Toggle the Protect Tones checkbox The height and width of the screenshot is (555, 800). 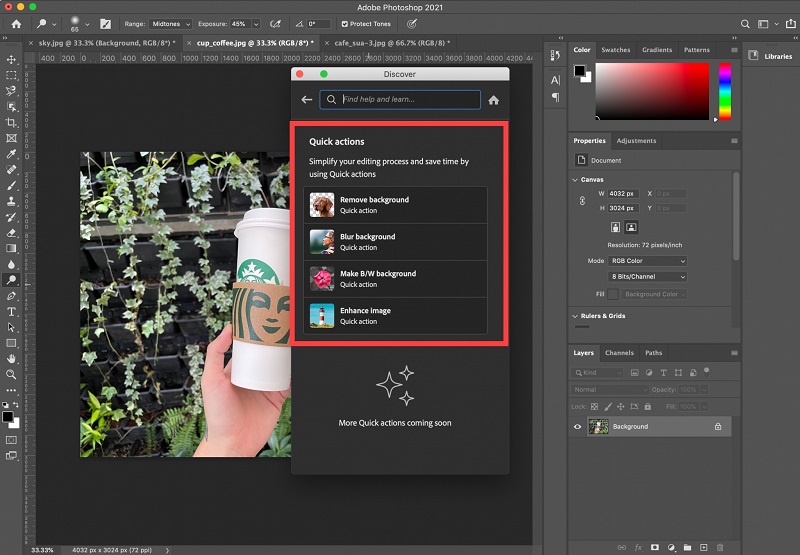tap(345, 23)
